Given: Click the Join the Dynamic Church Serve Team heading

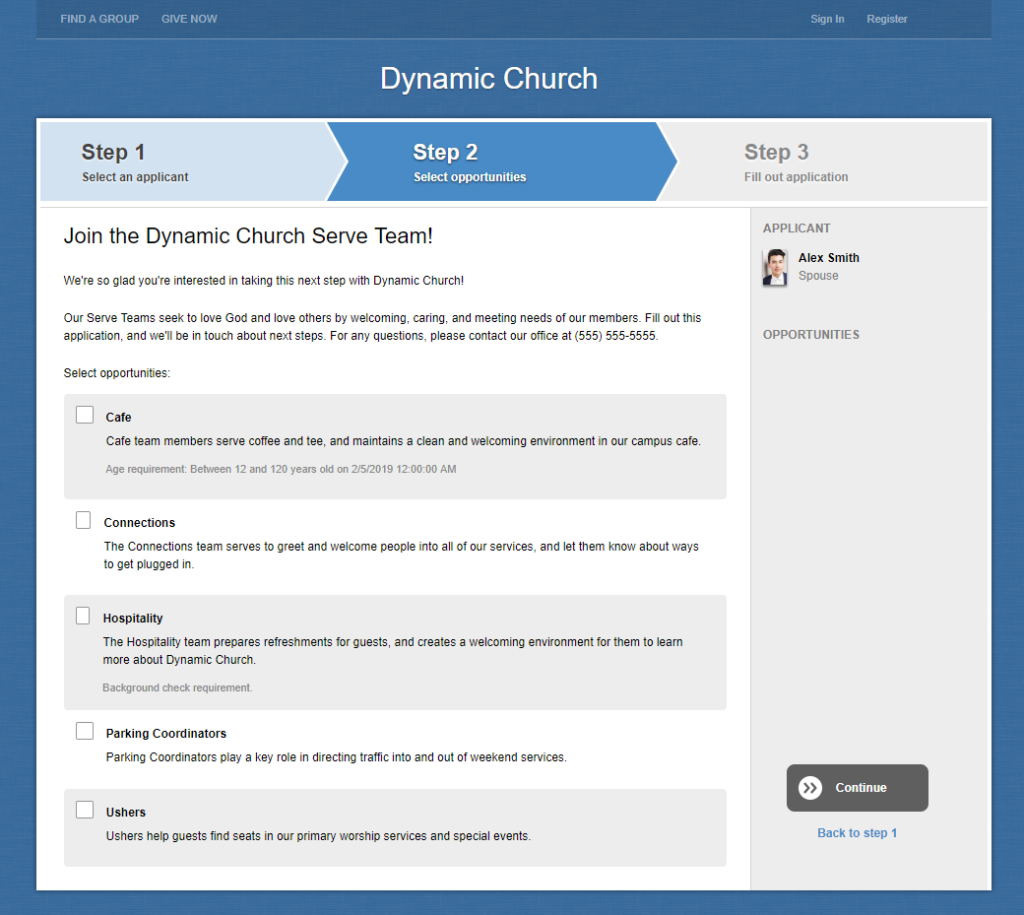Looking at the screenshot, I should (248, 236).
